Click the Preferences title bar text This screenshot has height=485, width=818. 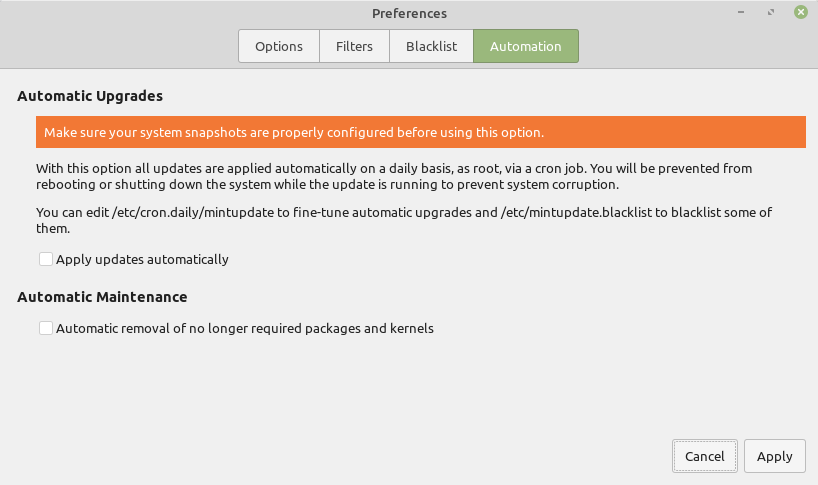click(x=410, y=14)
